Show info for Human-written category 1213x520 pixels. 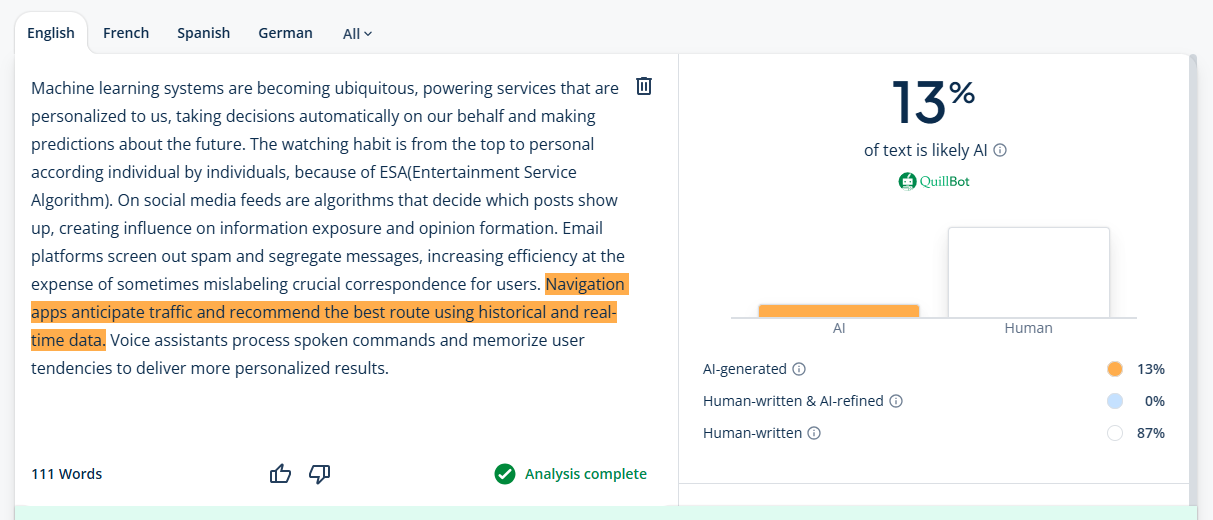tap(814, 433)
